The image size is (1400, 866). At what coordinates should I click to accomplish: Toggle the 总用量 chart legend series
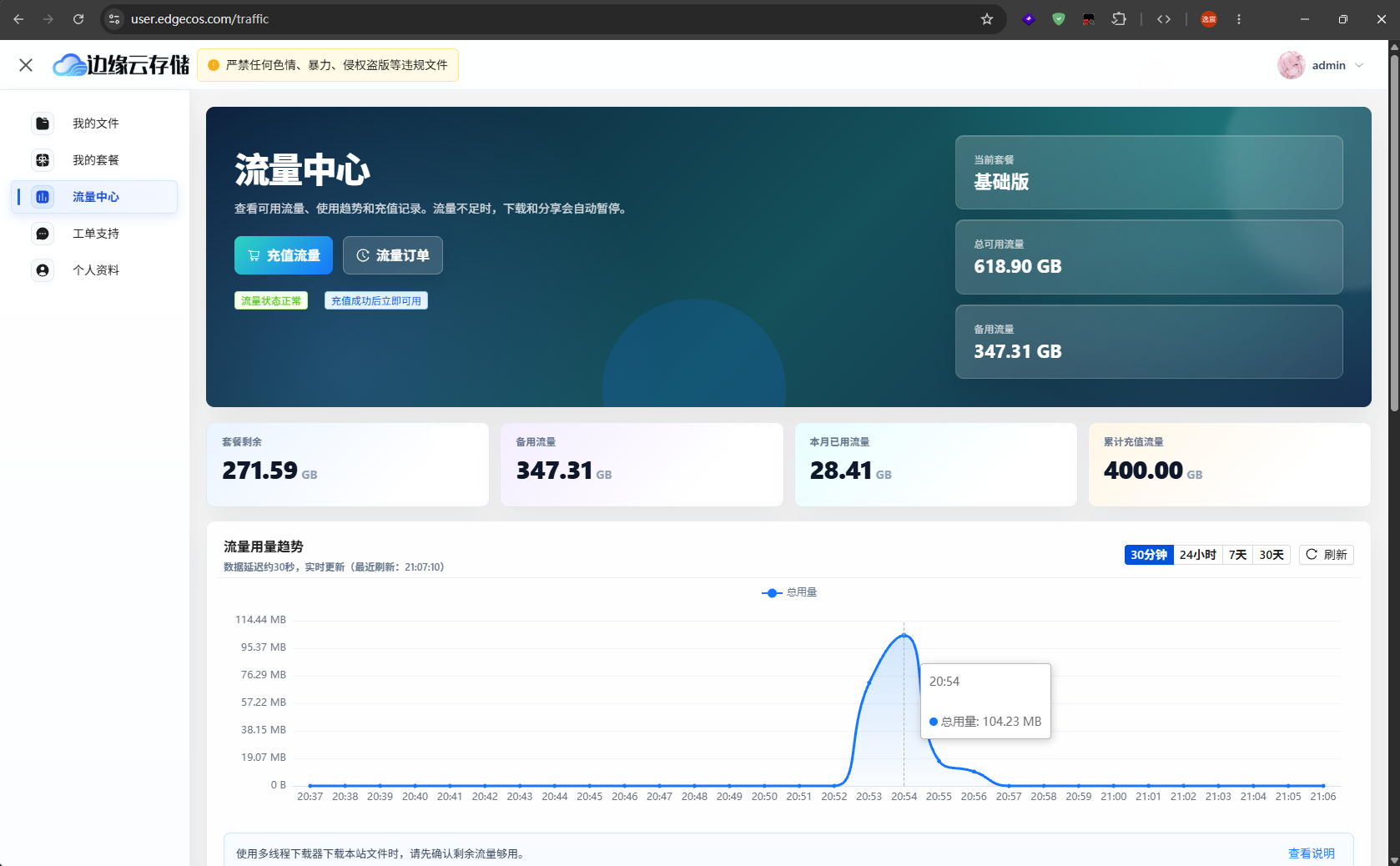click(x=789, y=592)
